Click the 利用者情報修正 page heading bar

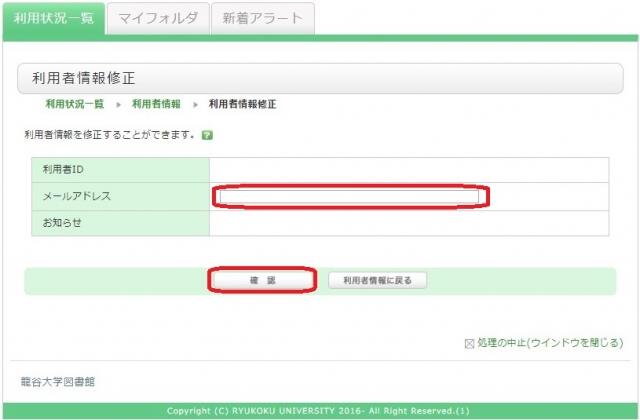click(320, 77)
